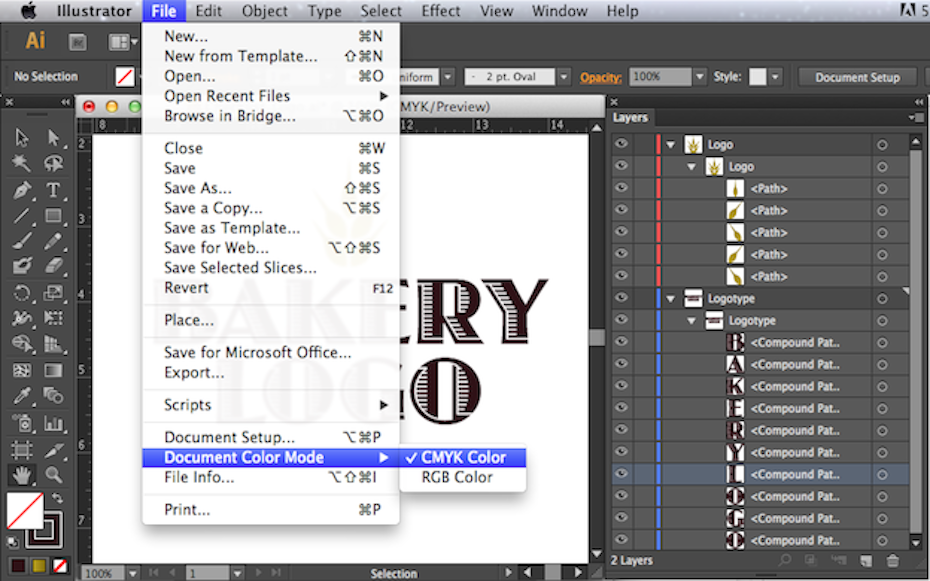The width and height of the screenshot is (930, 581).
Task: Delete selection with Layers trash icon
Action: pyautogui.click(x=893, y=562)
